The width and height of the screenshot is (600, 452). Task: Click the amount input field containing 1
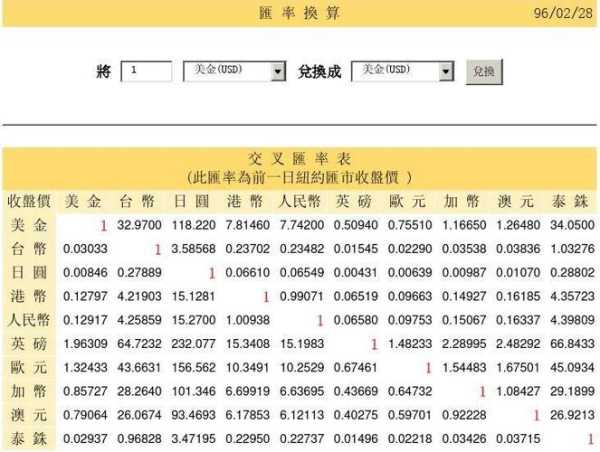tap(146, 72)
